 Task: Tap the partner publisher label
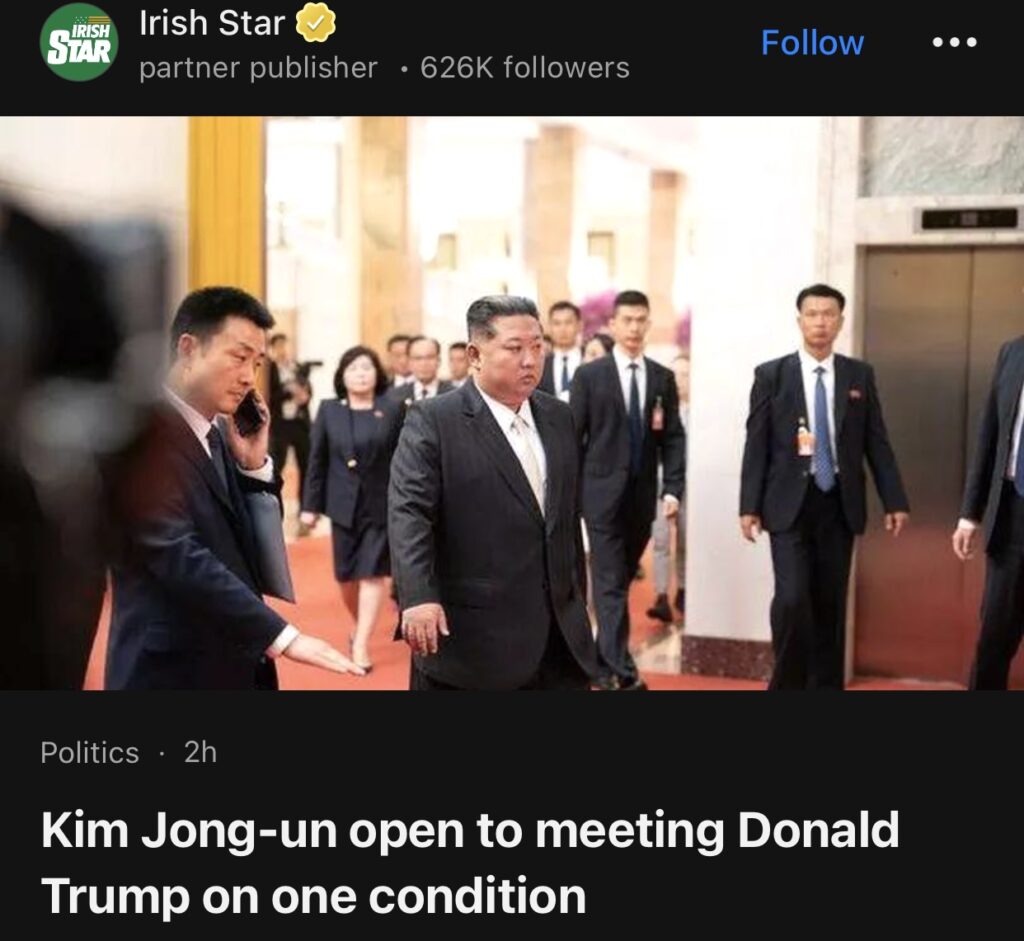tap(258, 68)
